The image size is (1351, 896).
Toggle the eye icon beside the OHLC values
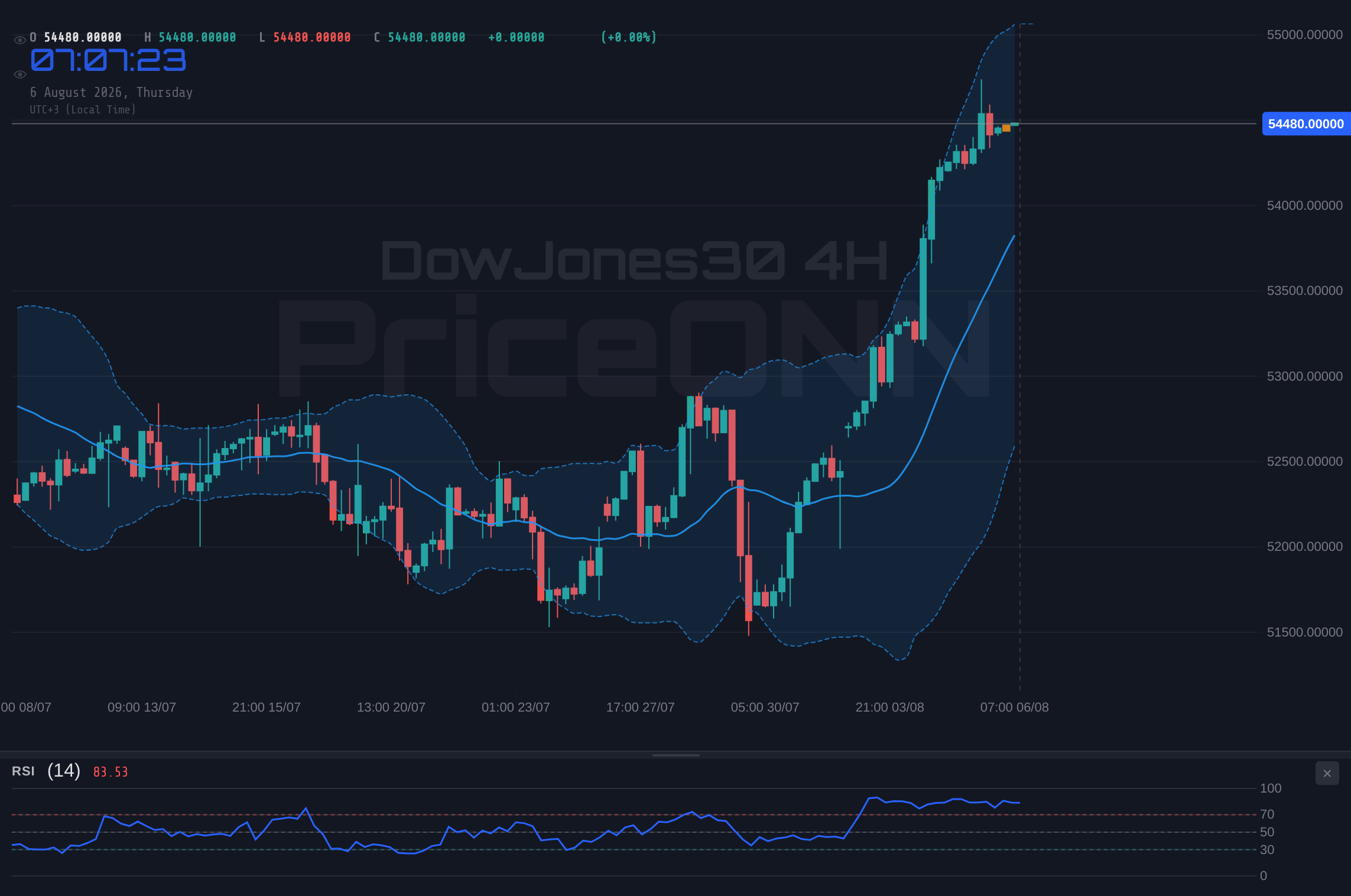coord(20,40)
